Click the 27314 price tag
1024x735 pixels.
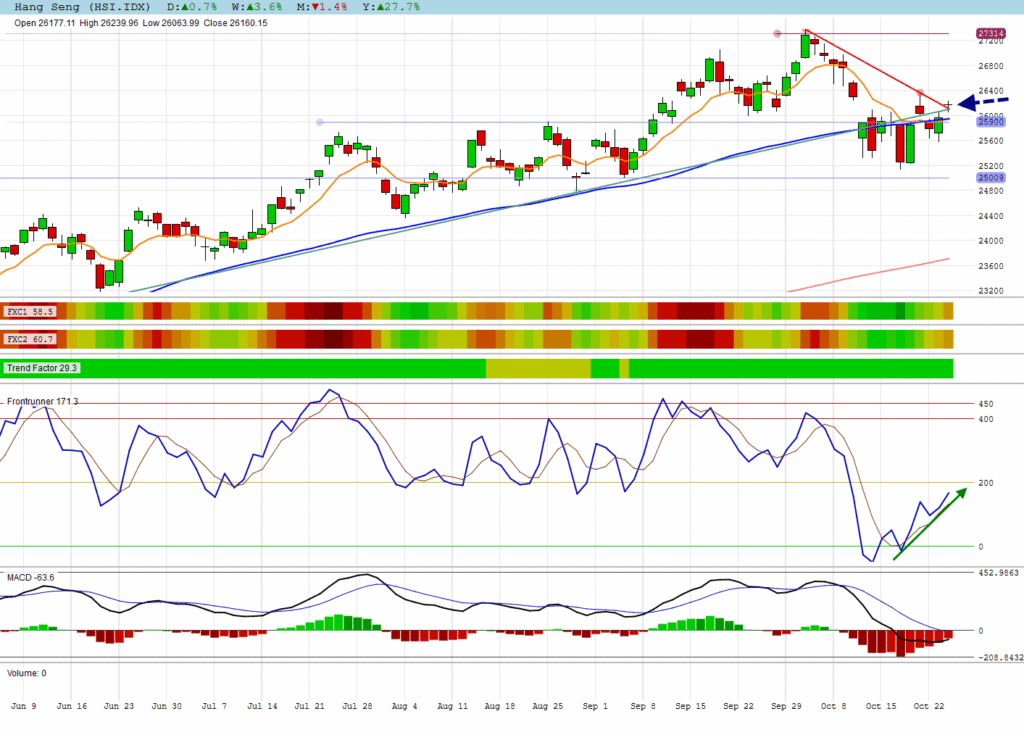pos(991,34)
